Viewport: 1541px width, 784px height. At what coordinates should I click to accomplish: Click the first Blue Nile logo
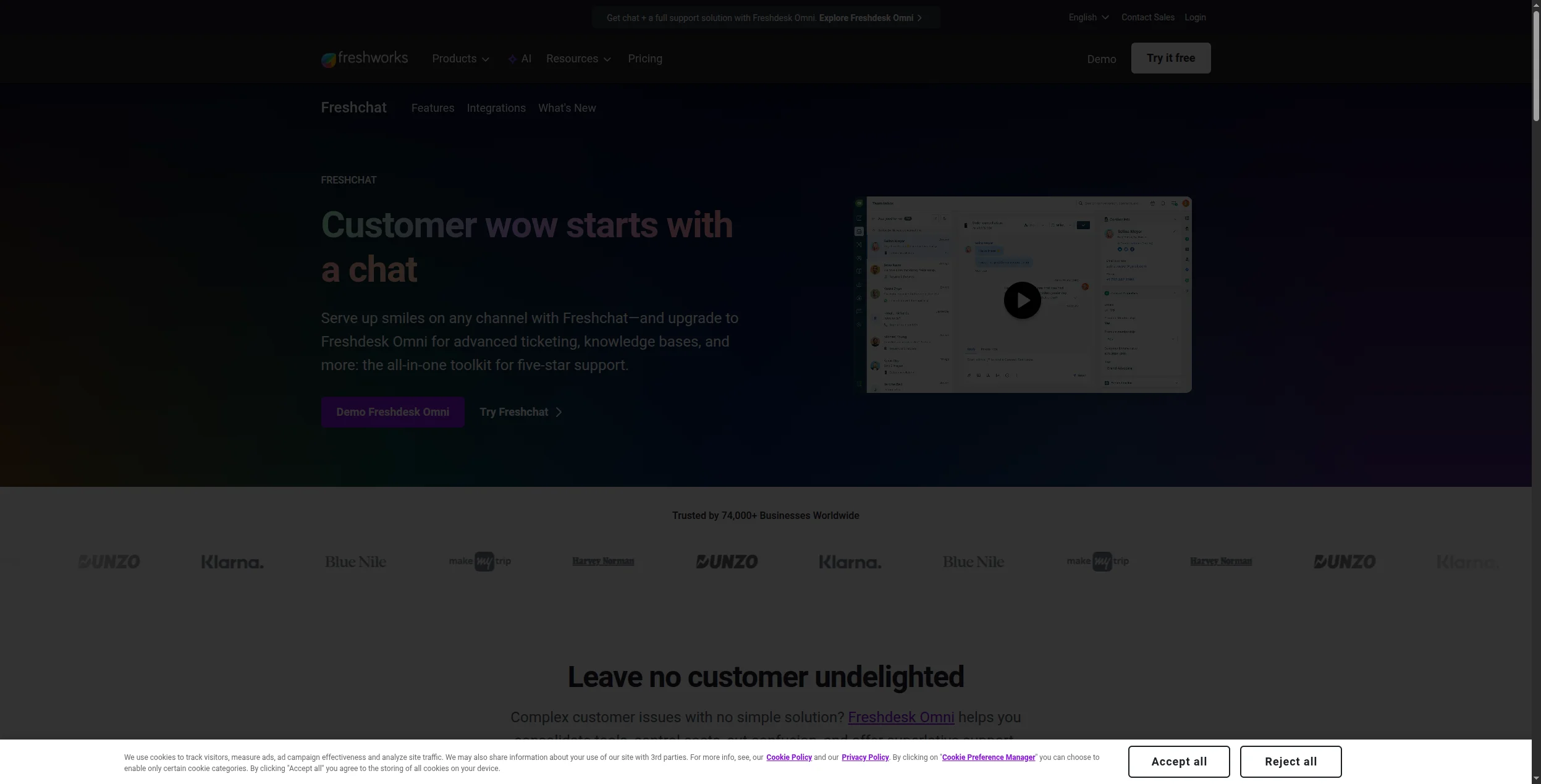click(356, 562)
